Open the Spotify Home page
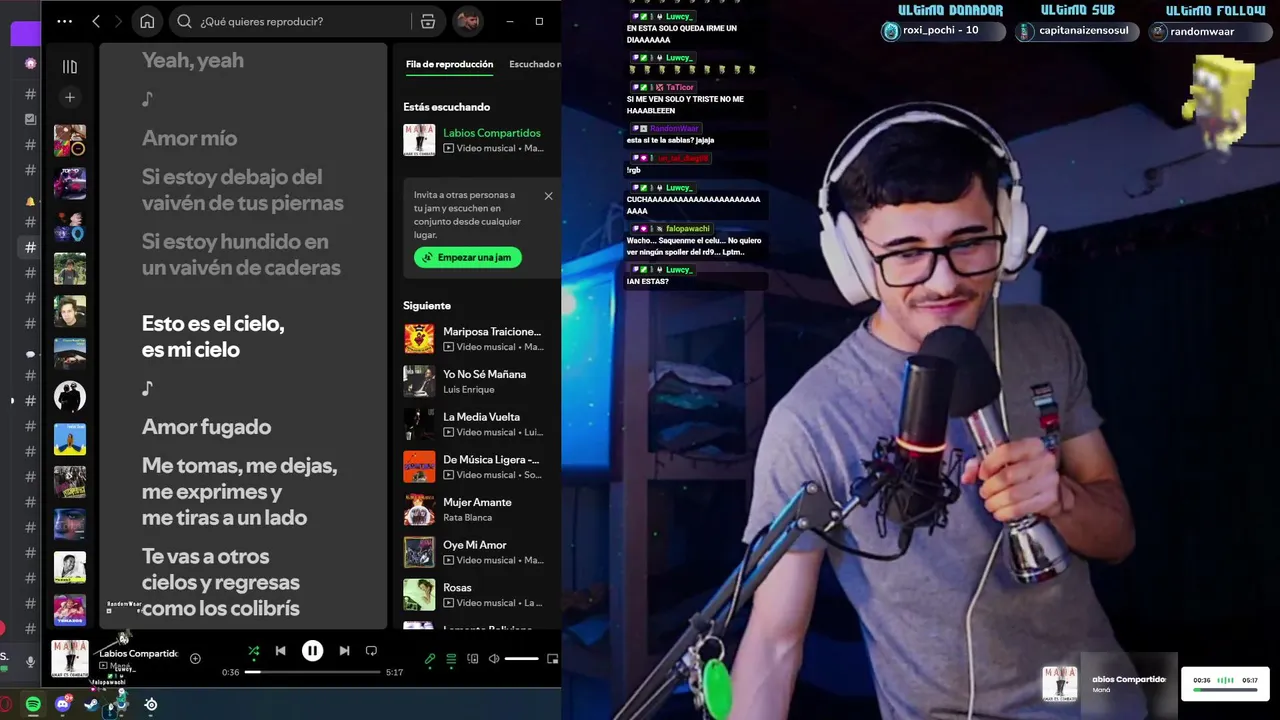The height and width of the screenshot is (720, 1280). coord(147,21)
